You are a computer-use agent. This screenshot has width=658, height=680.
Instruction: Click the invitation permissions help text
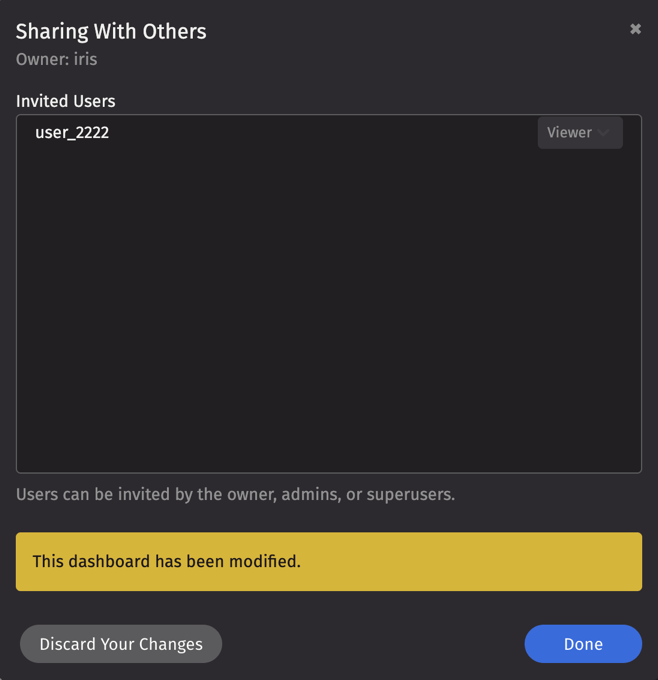click(x=235, y=494)
